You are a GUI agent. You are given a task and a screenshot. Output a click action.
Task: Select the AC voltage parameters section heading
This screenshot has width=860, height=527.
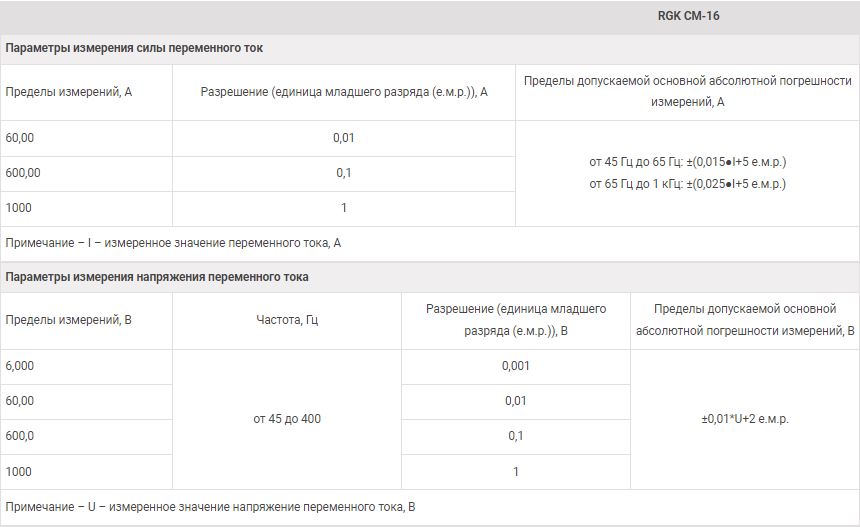click(x=157, y=277)
